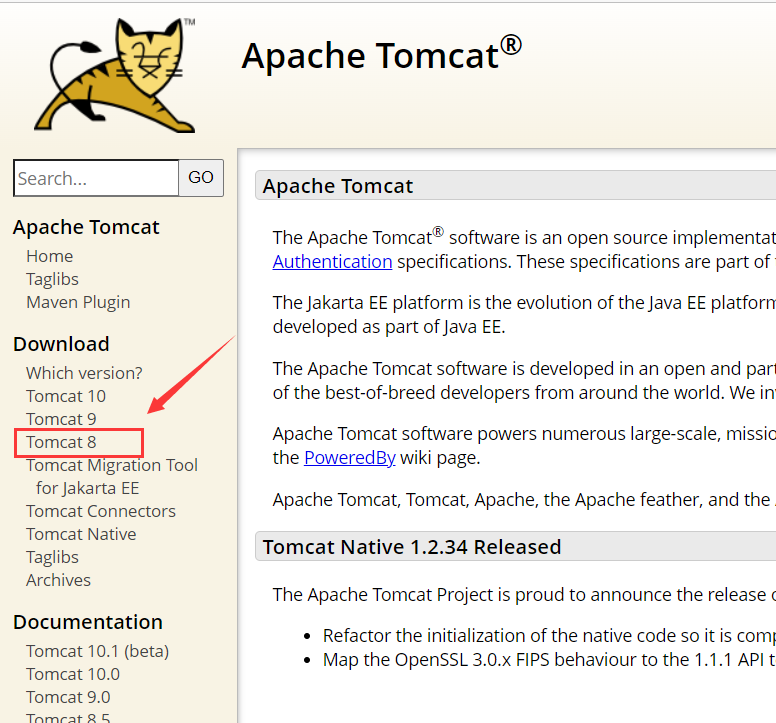Select Tomcat 10 download link

66,396
